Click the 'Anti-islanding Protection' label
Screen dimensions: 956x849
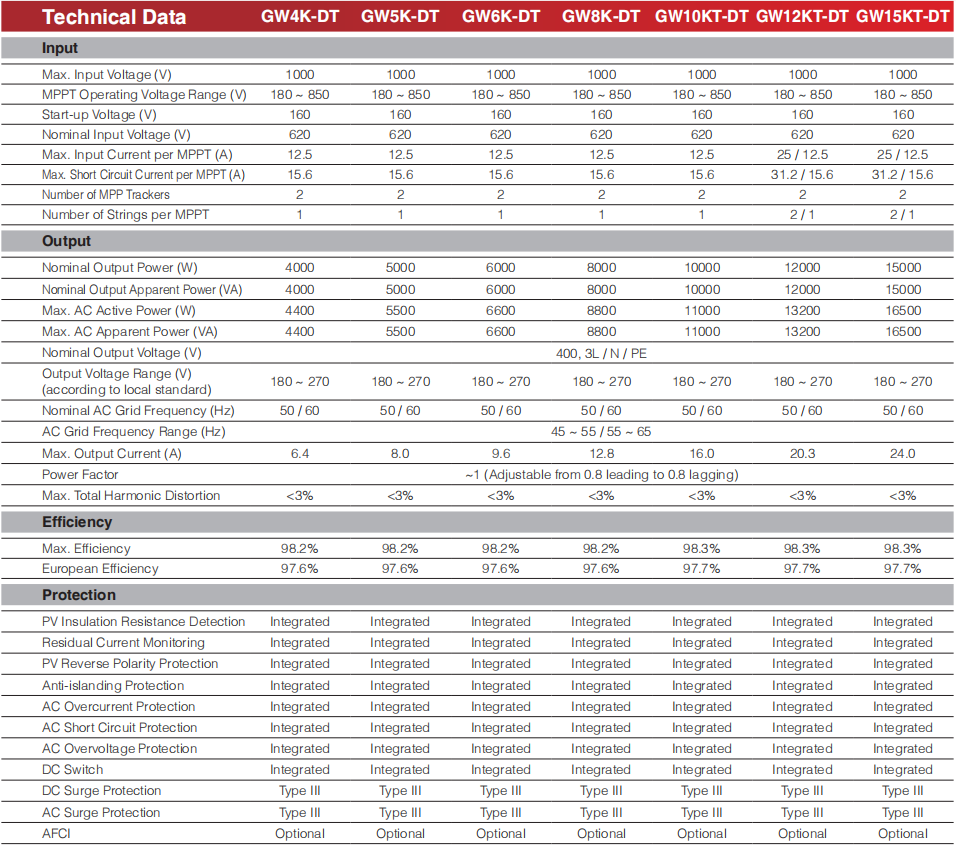(x=113, y=686)
